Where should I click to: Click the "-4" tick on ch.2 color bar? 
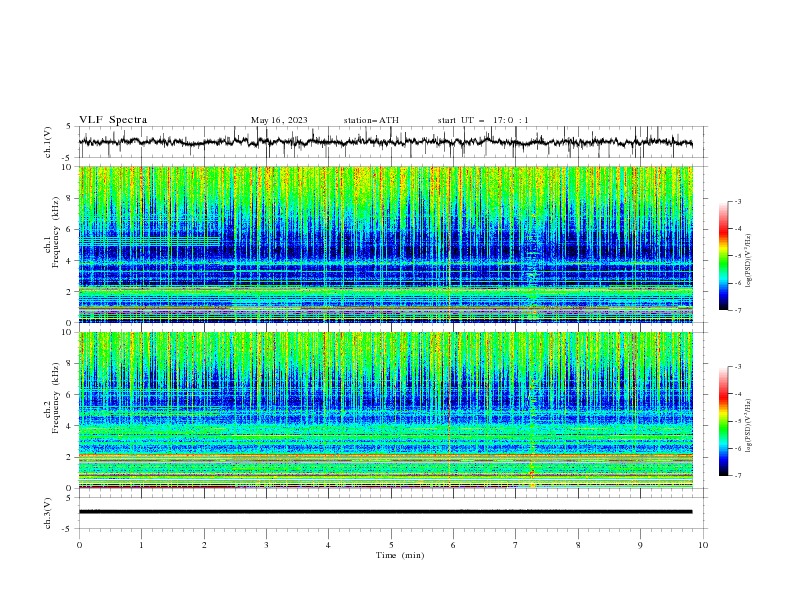pos(738,394)
